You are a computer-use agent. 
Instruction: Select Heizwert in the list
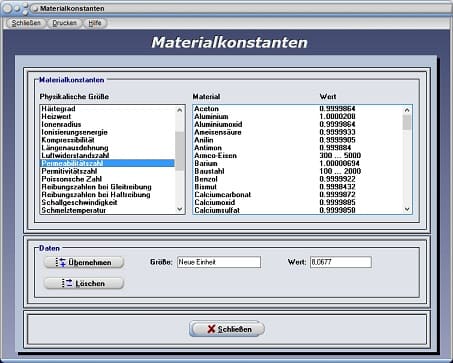[x=107, y=116]
